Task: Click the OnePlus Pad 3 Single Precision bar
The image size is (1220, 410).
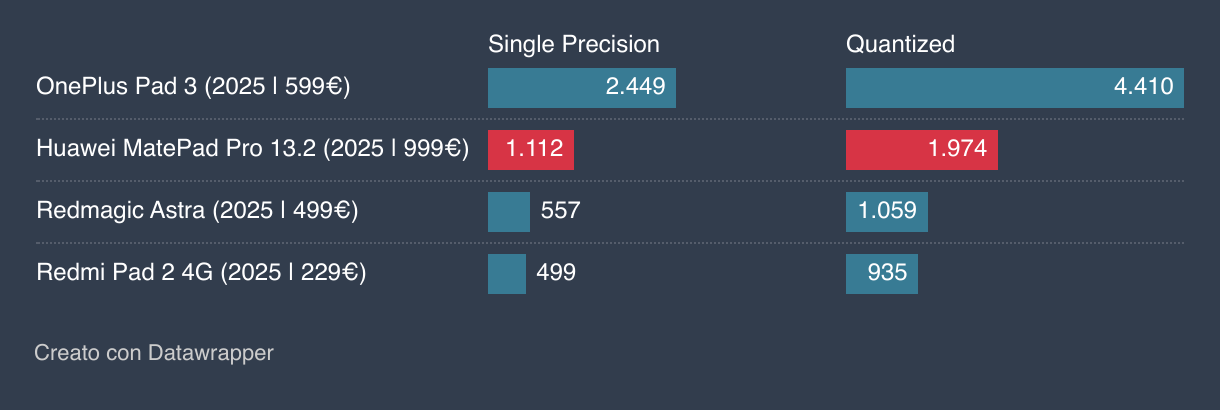Action: point(582,88)
